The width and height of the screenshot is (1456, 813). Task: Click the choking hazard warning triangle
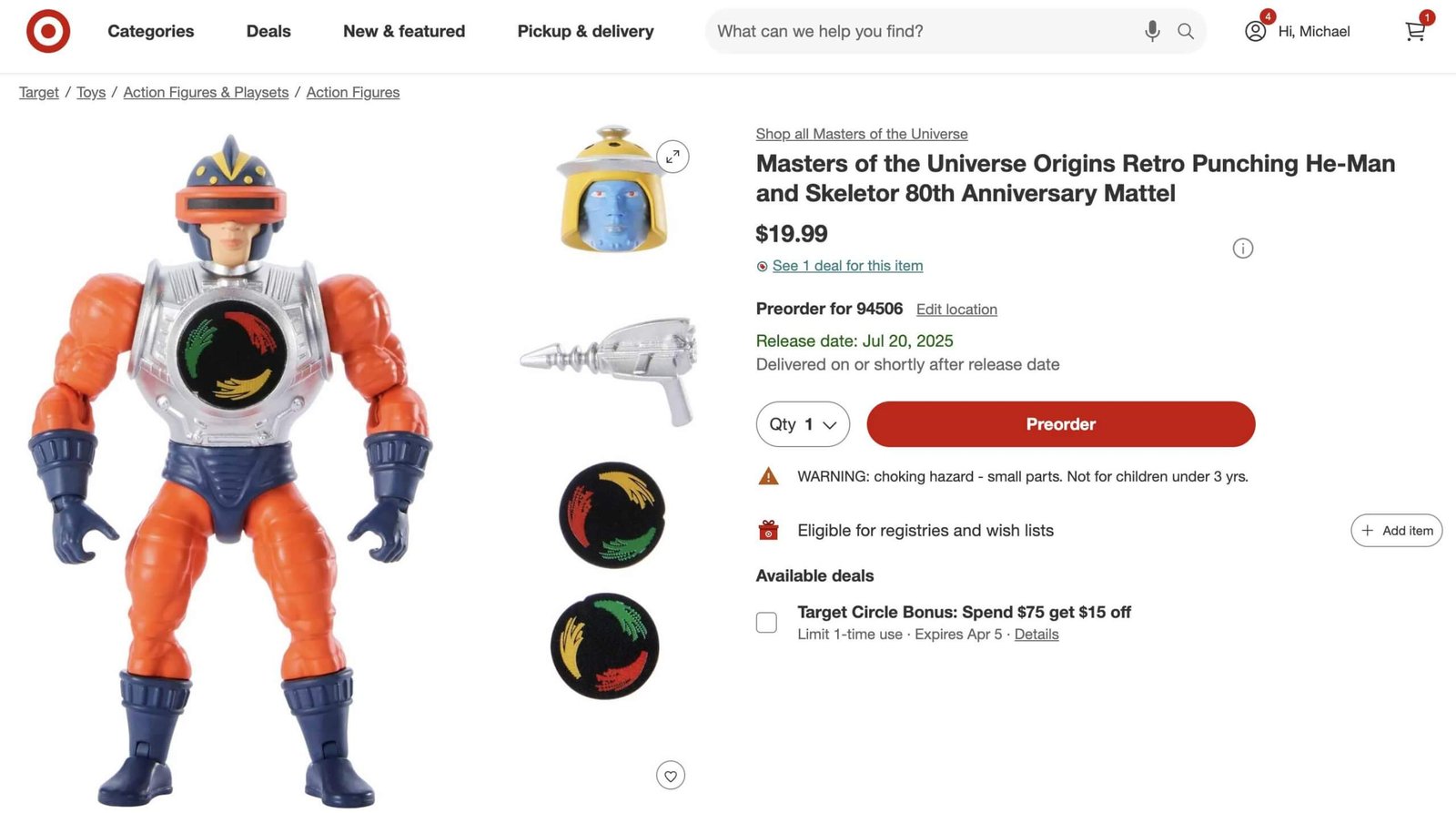[768, 474]
